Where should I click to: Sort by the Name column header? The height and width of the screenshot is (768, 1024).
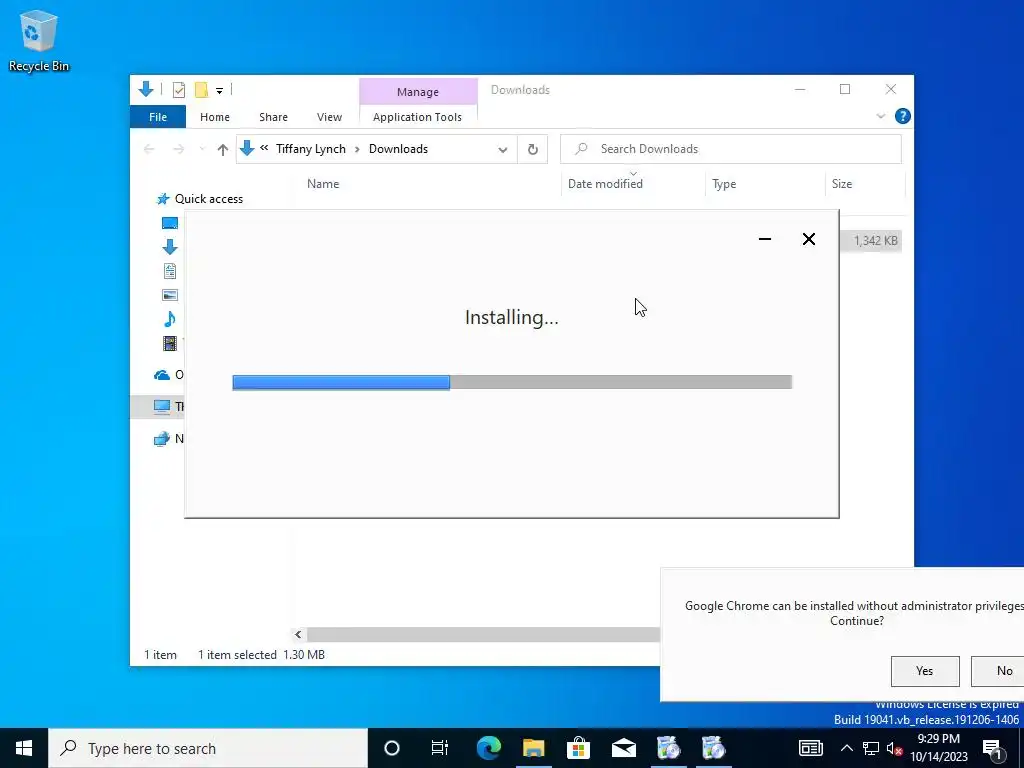click(x=323, y=184)
